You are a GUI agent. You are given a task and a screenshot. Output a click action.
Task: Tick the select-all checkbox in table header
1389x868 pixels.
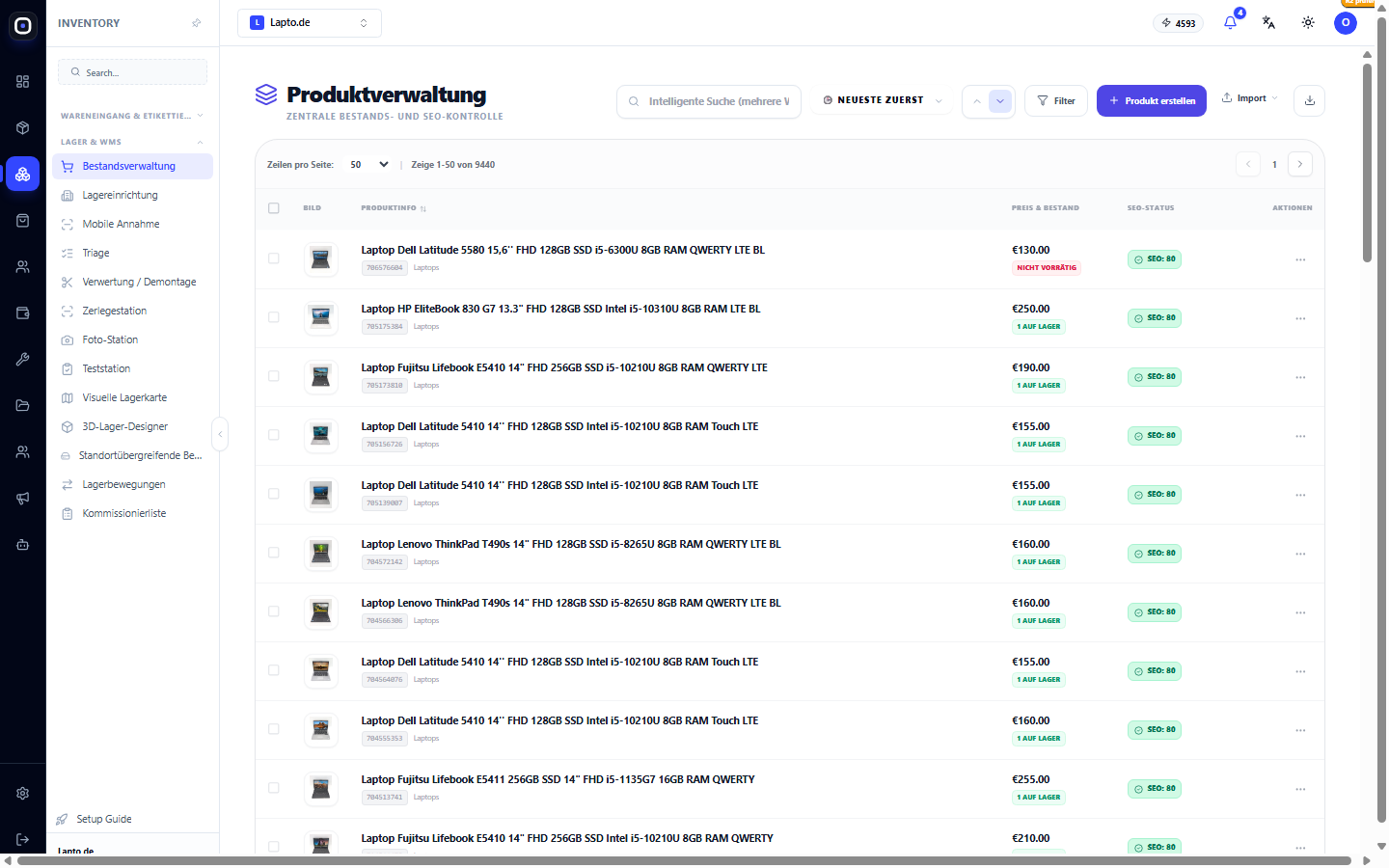coord(274,208)
